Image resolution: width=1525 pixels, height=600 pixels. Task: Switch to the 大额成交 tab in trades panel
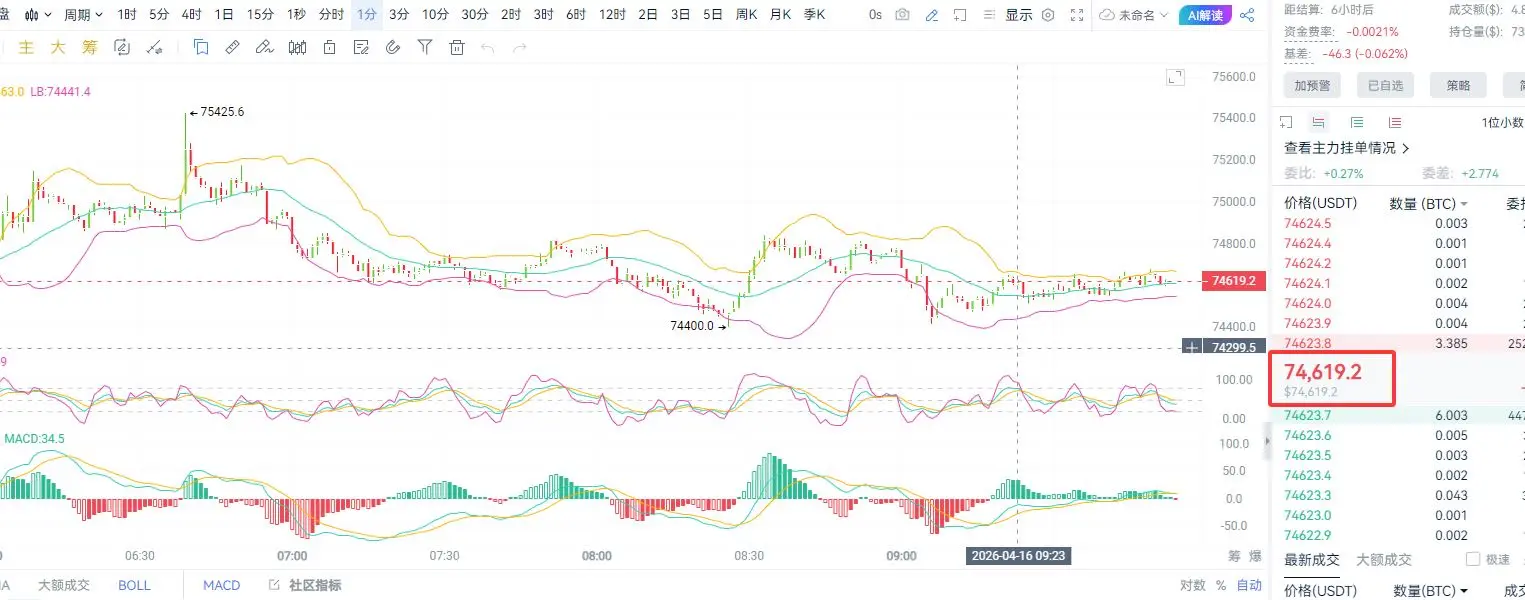[x=1384, y=559]
